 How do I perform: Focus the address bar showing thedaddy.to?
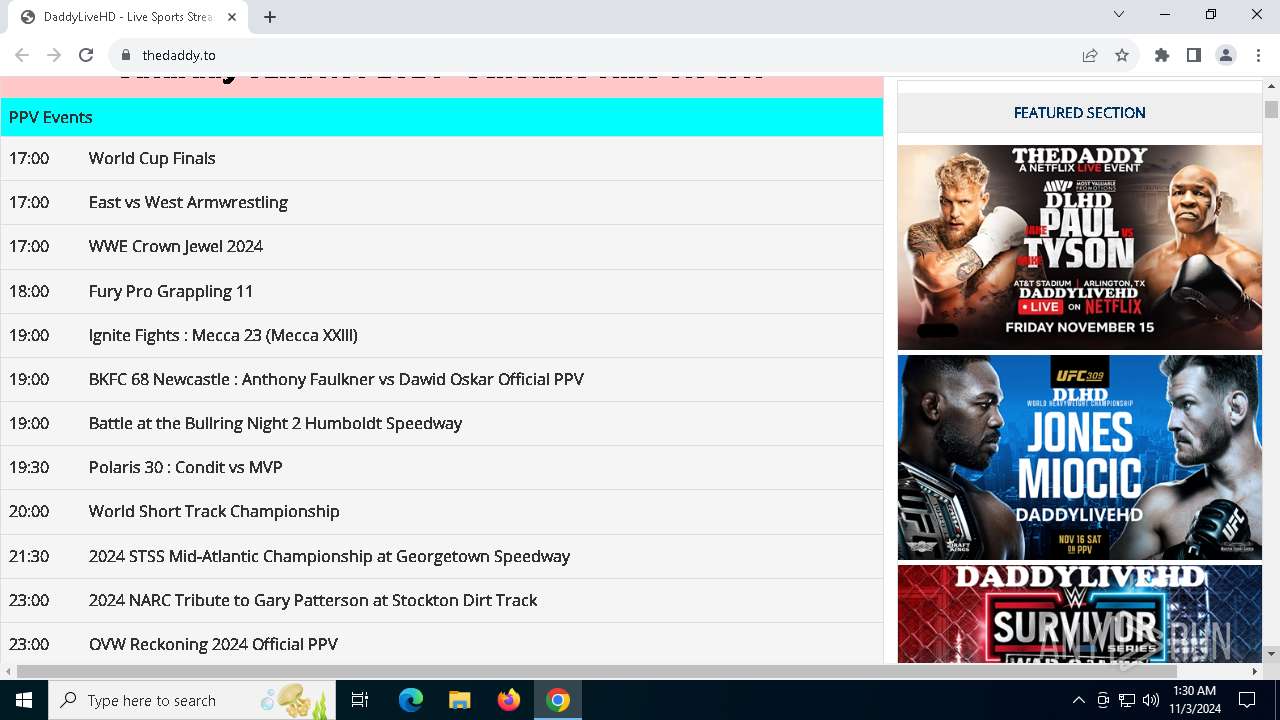point(600,55)
